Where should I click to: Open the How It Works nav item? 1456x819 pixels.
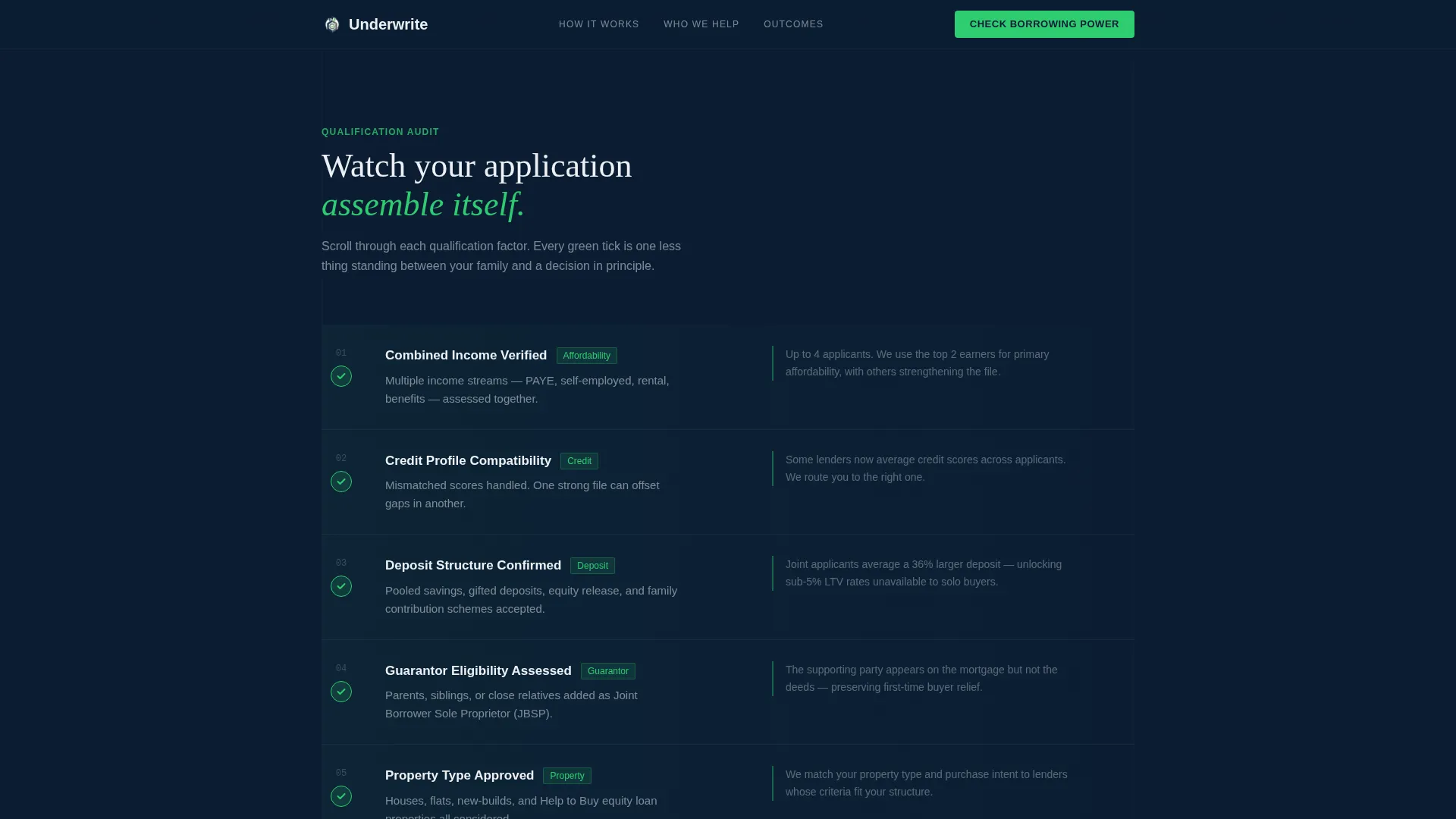point(599,24)
